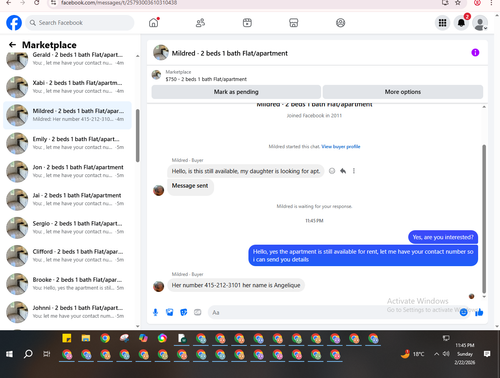Choose a sticker icon in composer
Viewport: 500px width, 378px height.
[x=184, y=312]
